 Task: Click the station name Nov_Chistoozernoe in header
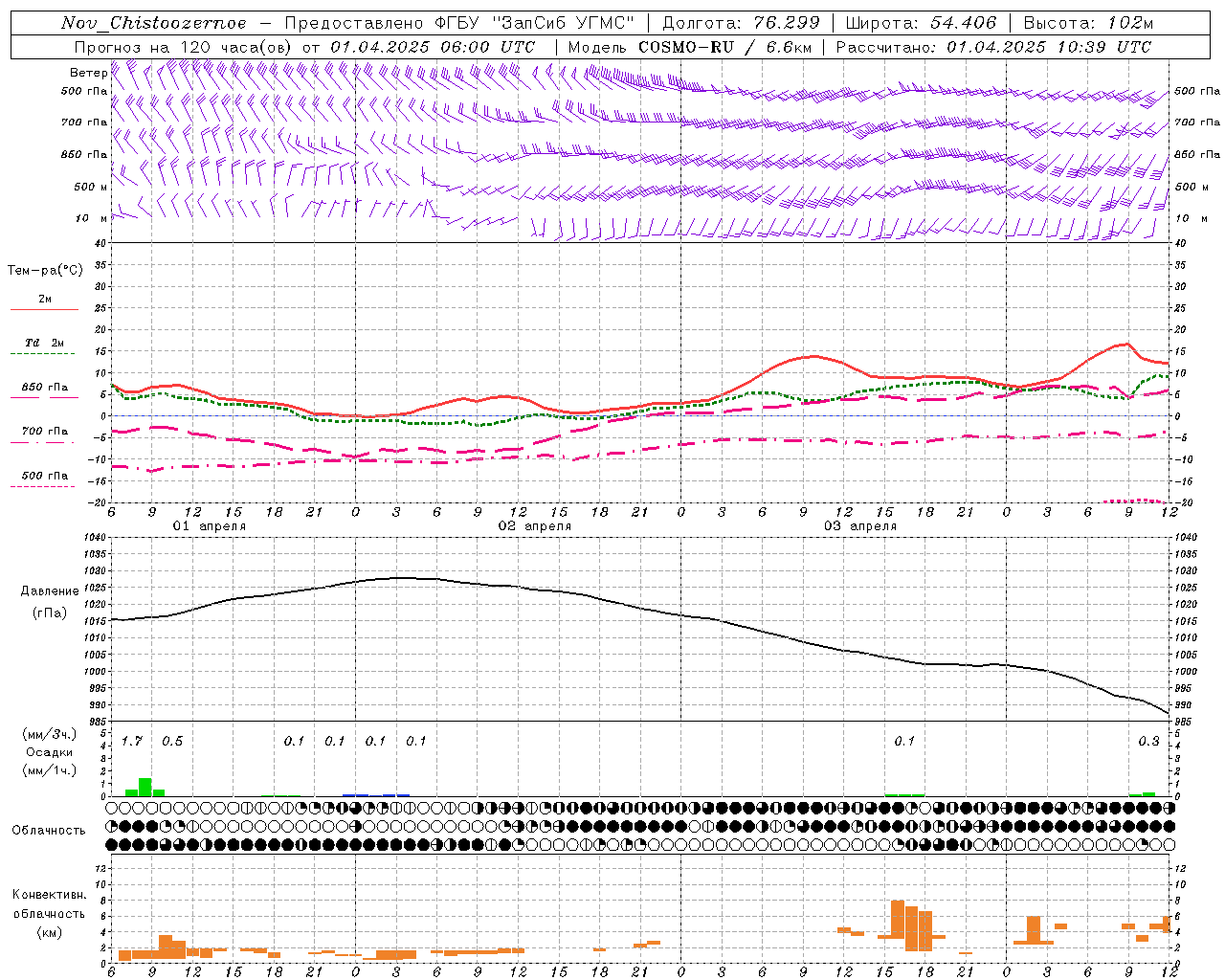click(x=153, y=23)
